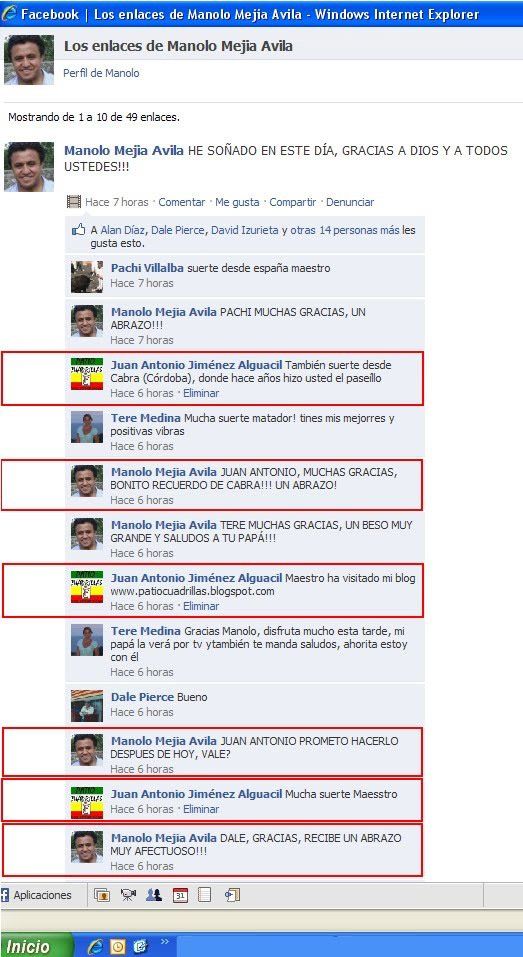Viewport: 523px width, 957px height.
Task: Click Compartir under the post
Action: point(293,202)
